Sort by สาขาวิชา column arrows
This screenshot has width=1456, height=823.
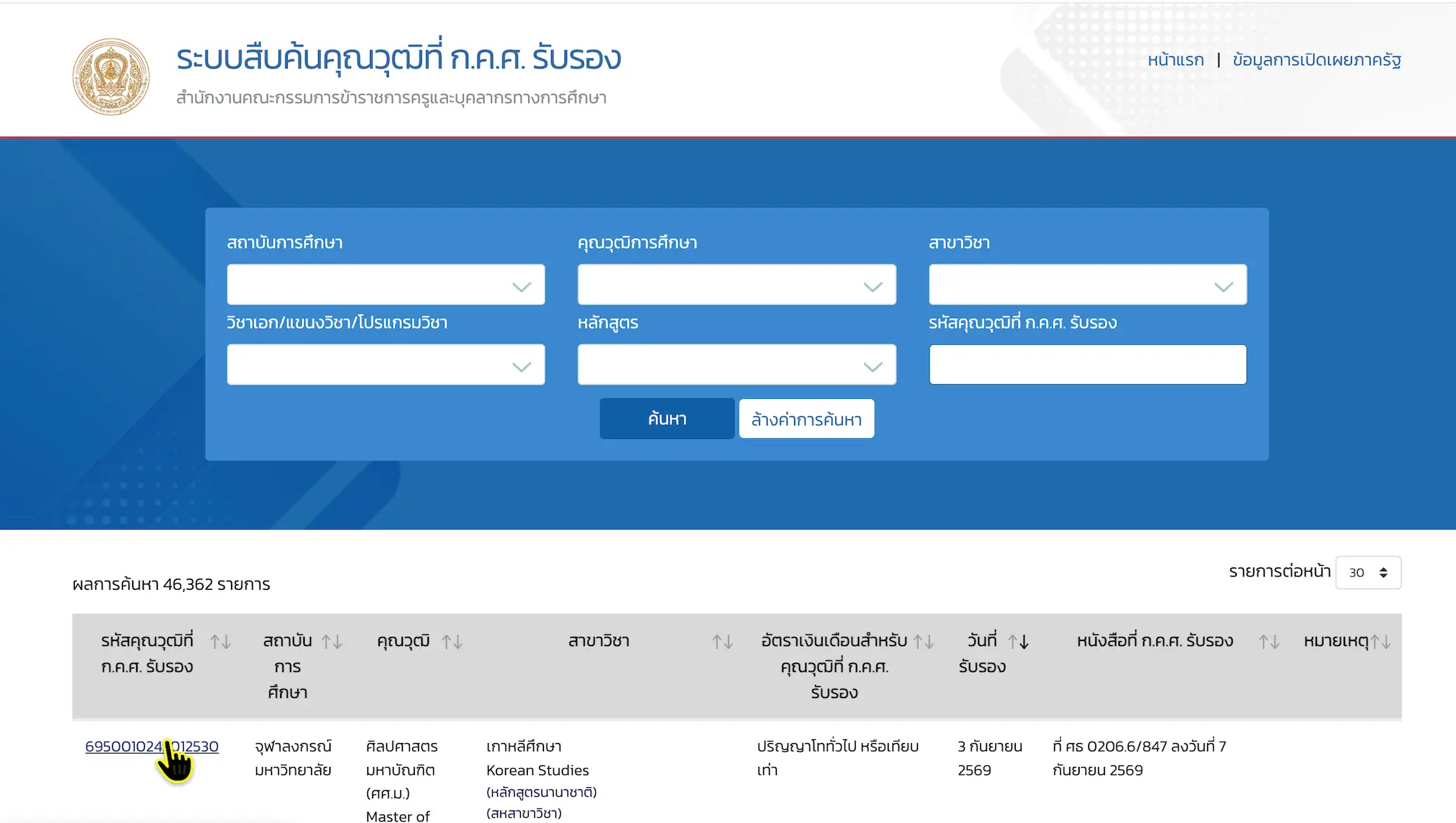[722, 641]
